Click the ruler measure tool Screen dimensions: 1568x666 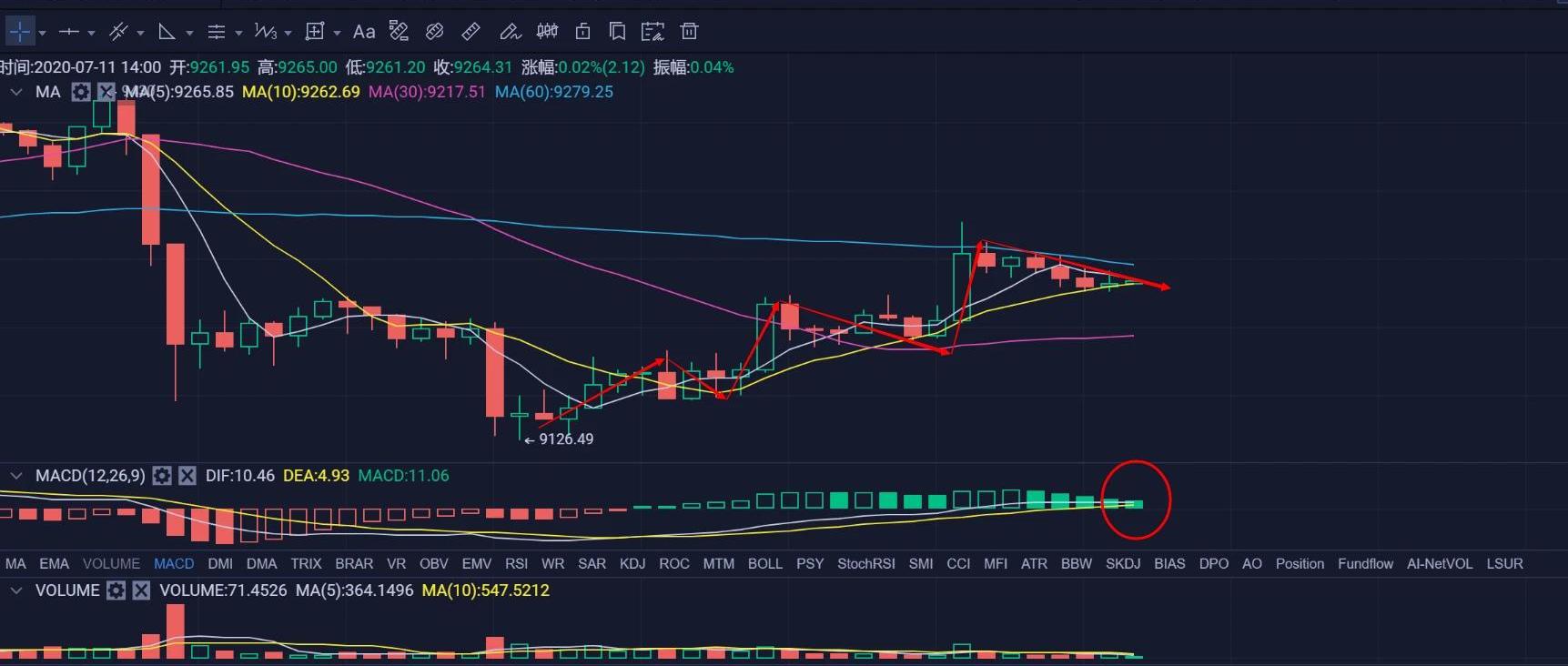(470, 32)
